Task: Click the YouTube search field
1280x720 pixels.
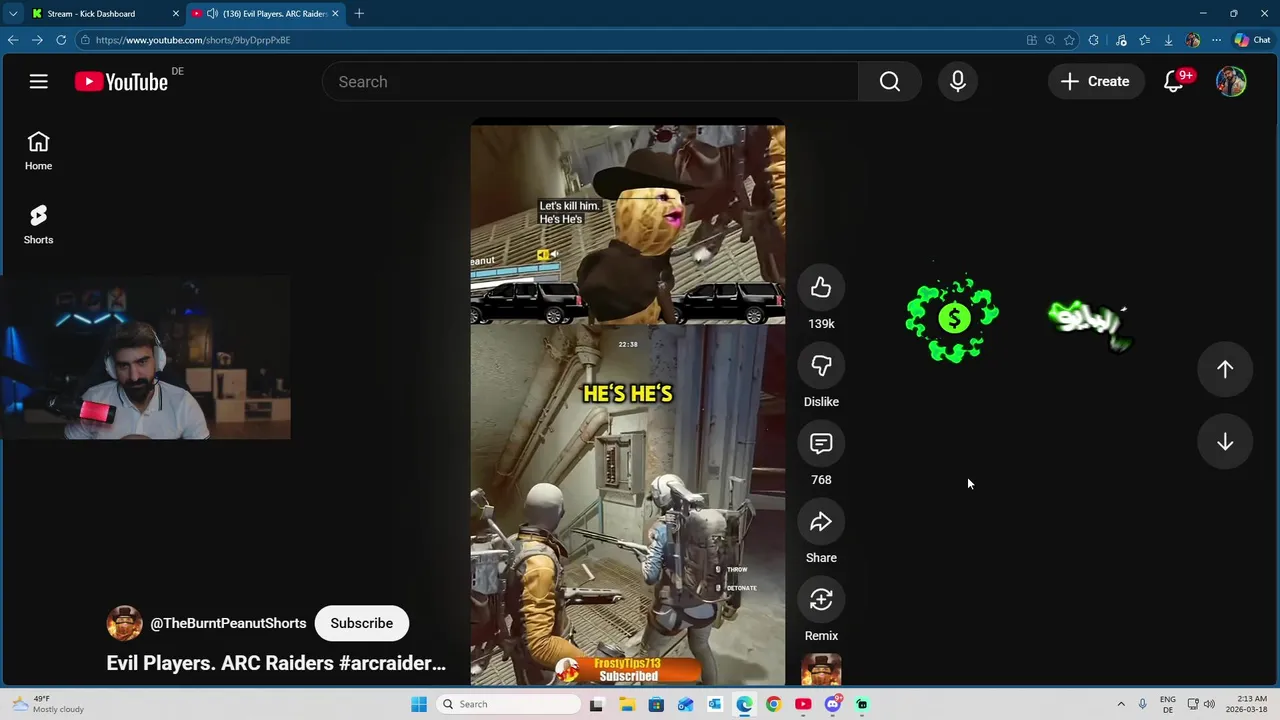Action: pos(590,82)
